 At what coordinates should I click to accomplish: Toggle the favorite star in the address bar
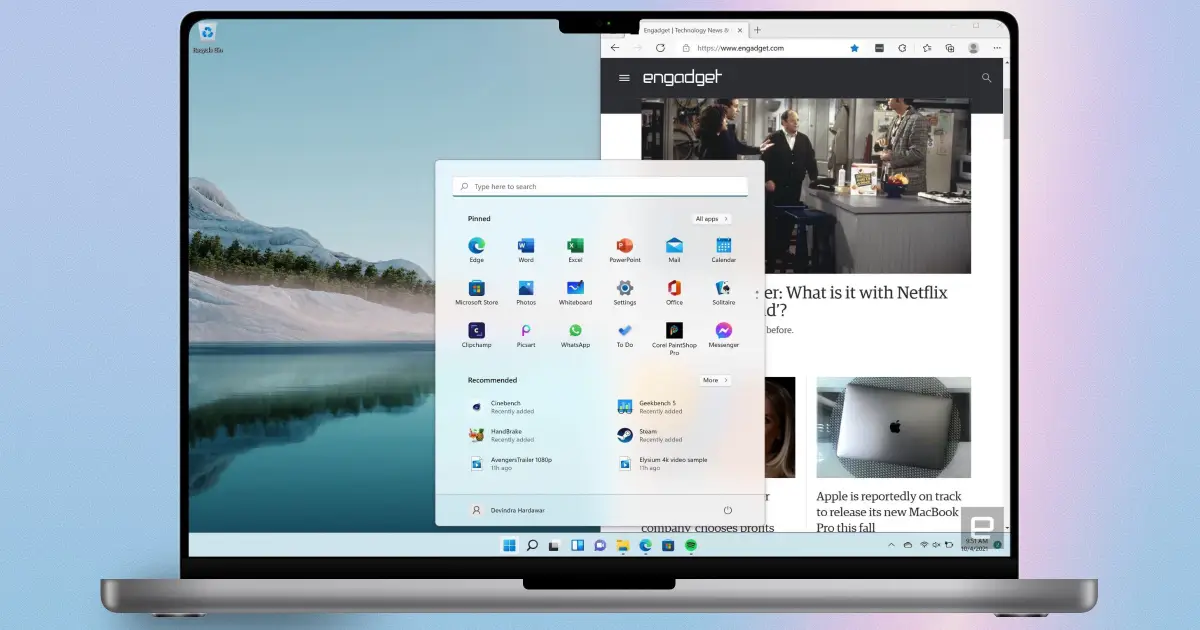(x=854, y=48)
